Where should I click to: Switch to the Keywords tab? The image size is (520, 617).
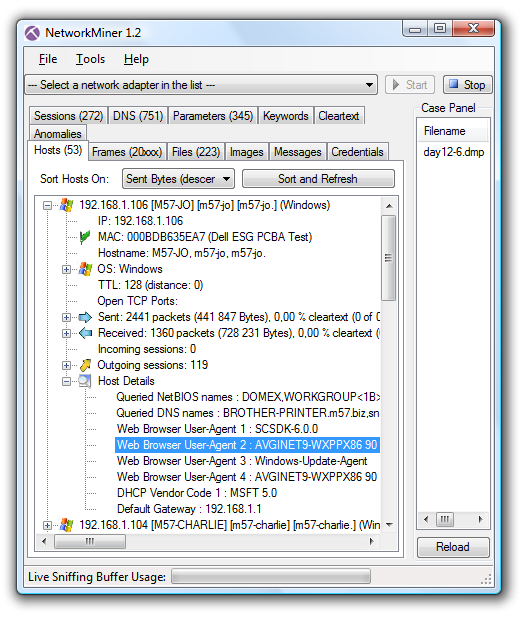(286, 116)
